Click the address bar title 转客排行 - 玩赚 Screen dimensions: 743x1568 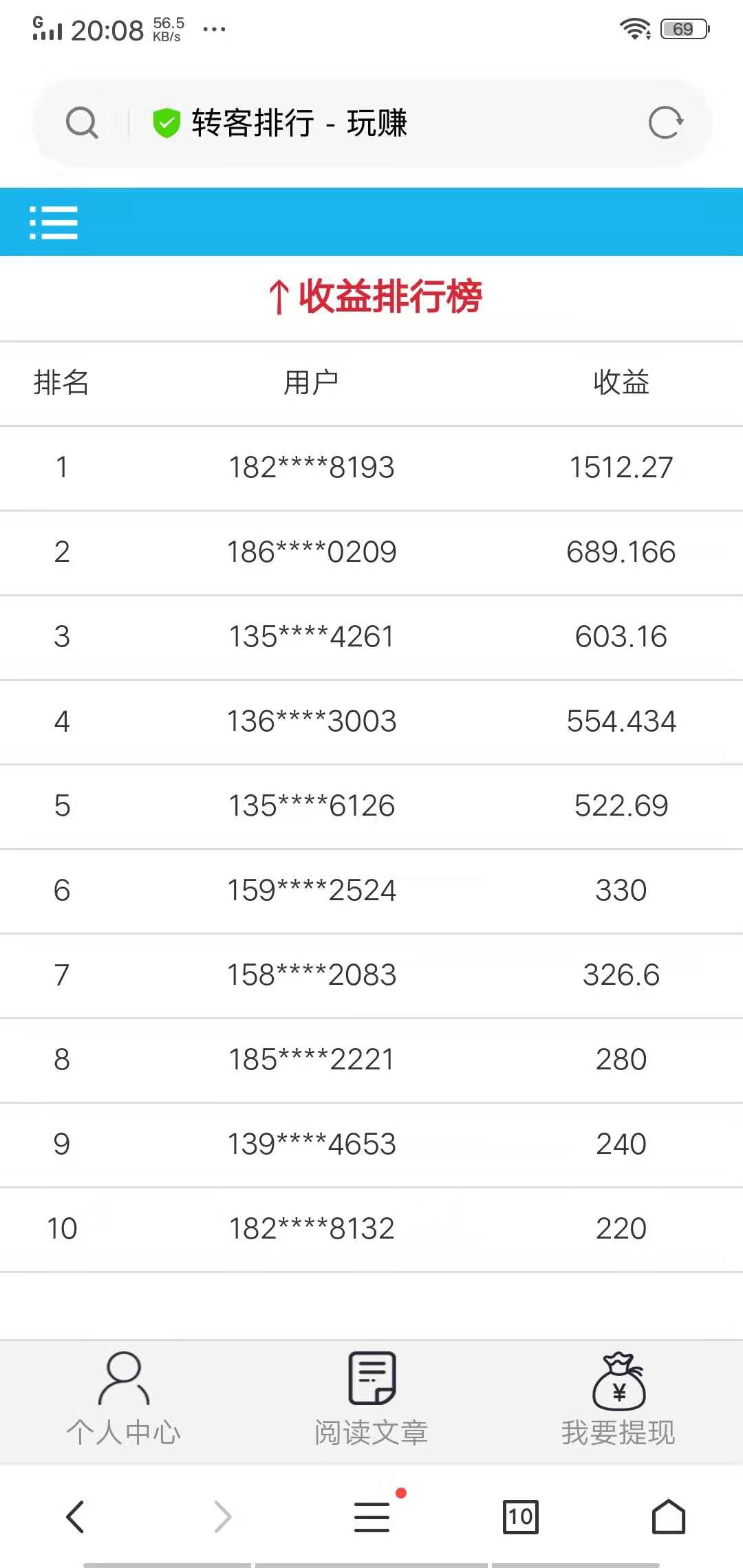point(299,123)
